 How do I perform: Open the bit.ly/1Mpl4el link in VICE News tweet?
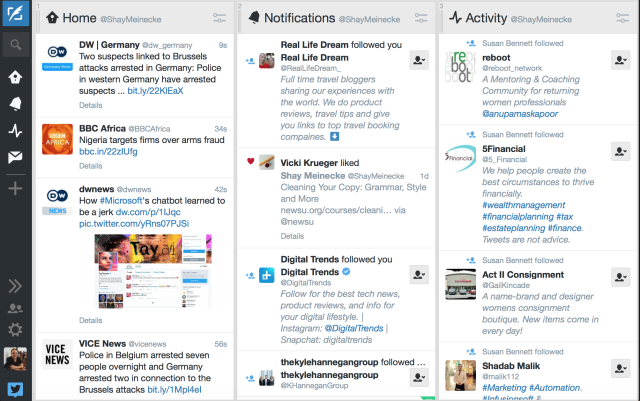pos(174,390)
